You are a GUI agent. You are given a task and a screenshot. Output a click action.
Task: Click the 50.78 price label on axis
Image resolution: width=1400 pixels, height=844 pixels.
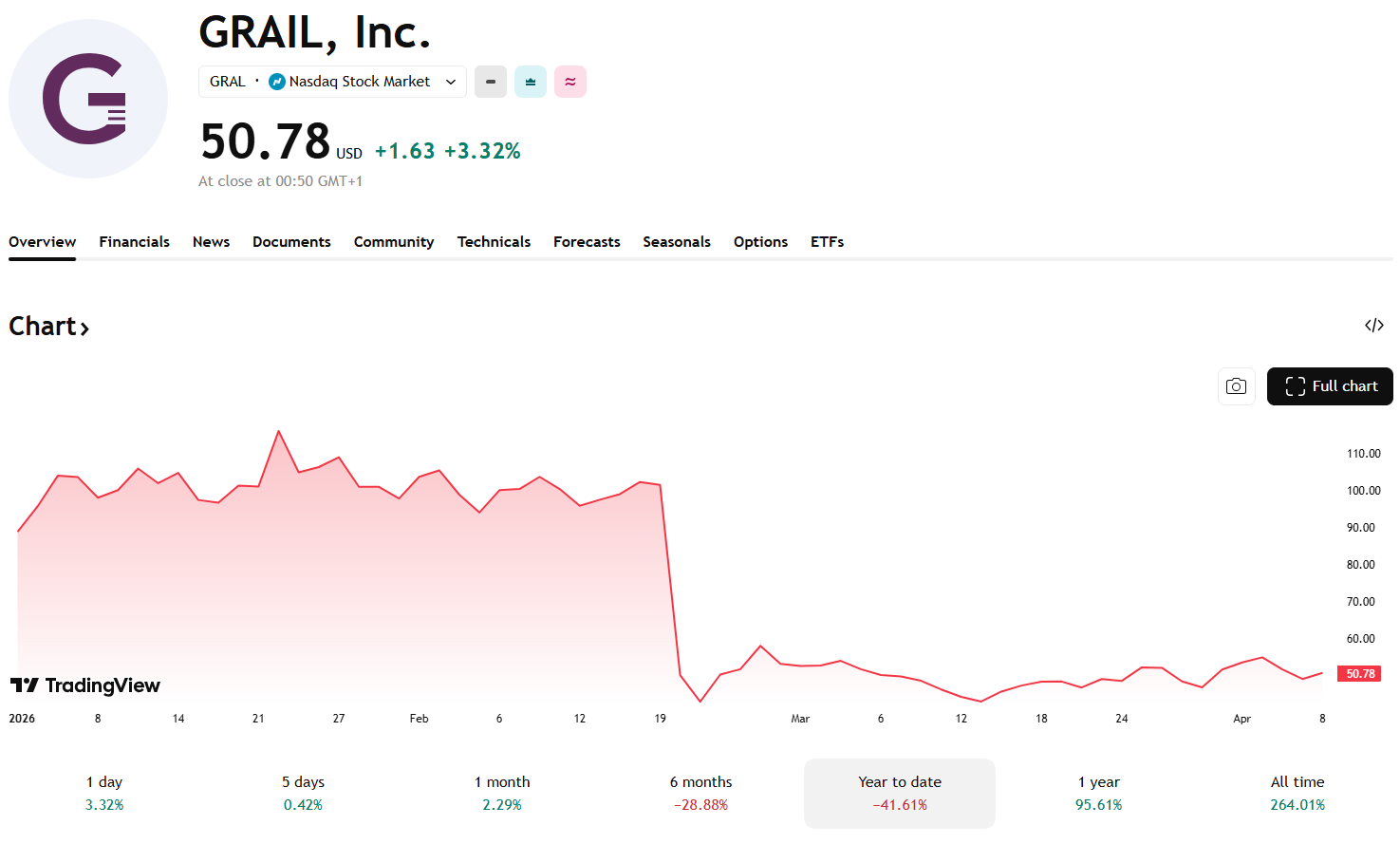click(1360, 674)
